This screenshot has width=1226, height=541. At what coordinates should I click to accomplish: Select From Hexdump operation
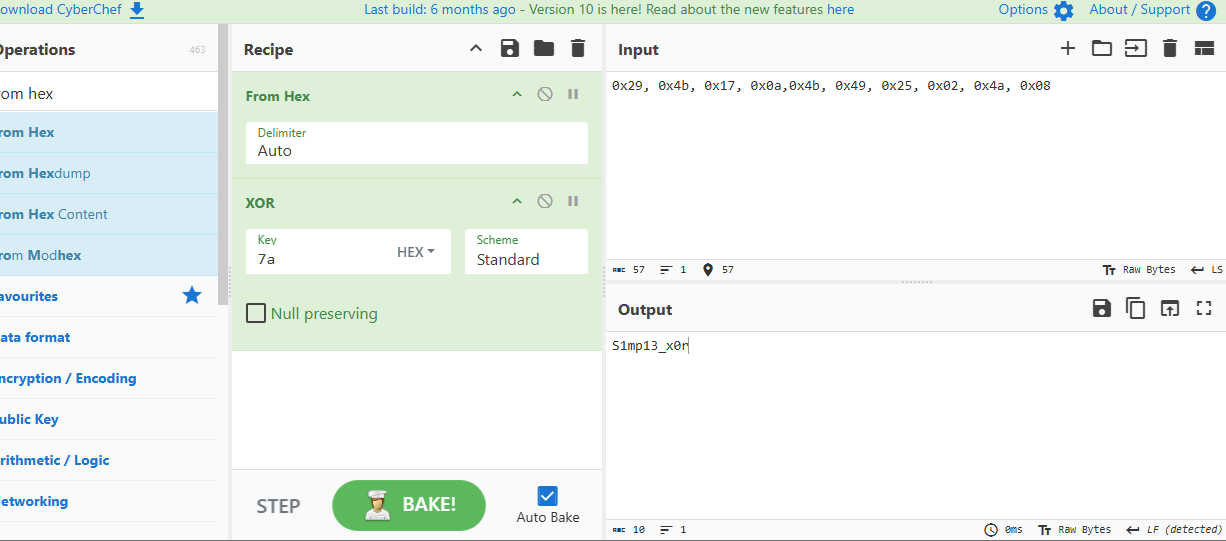click(x=109, y=173)
